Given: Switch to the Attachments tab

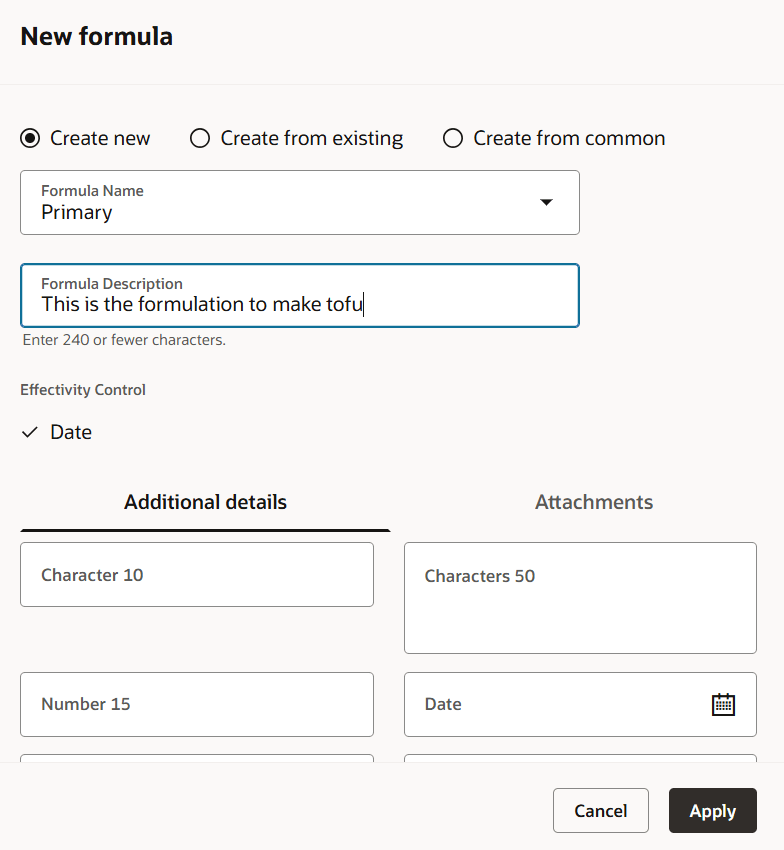Looking at the screenshot, I should pyautogui.click(x=593, y=501).
